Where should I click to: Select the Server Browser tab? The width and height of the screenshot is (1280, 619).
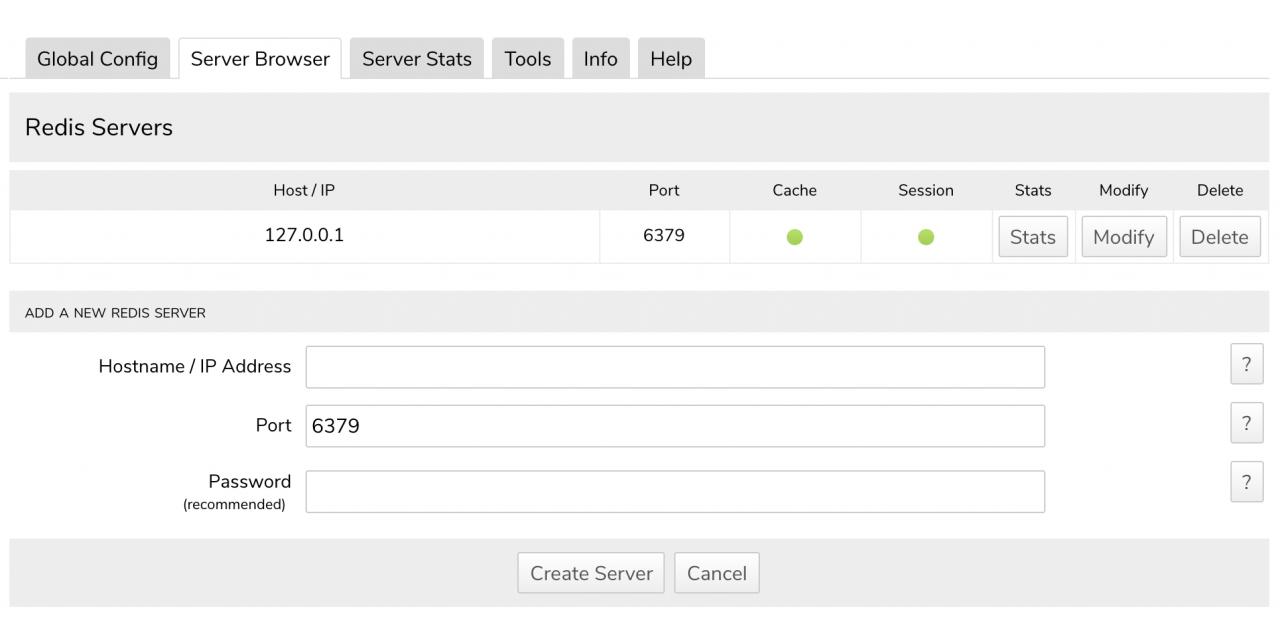pyautogui.click(x=260, y=59)
